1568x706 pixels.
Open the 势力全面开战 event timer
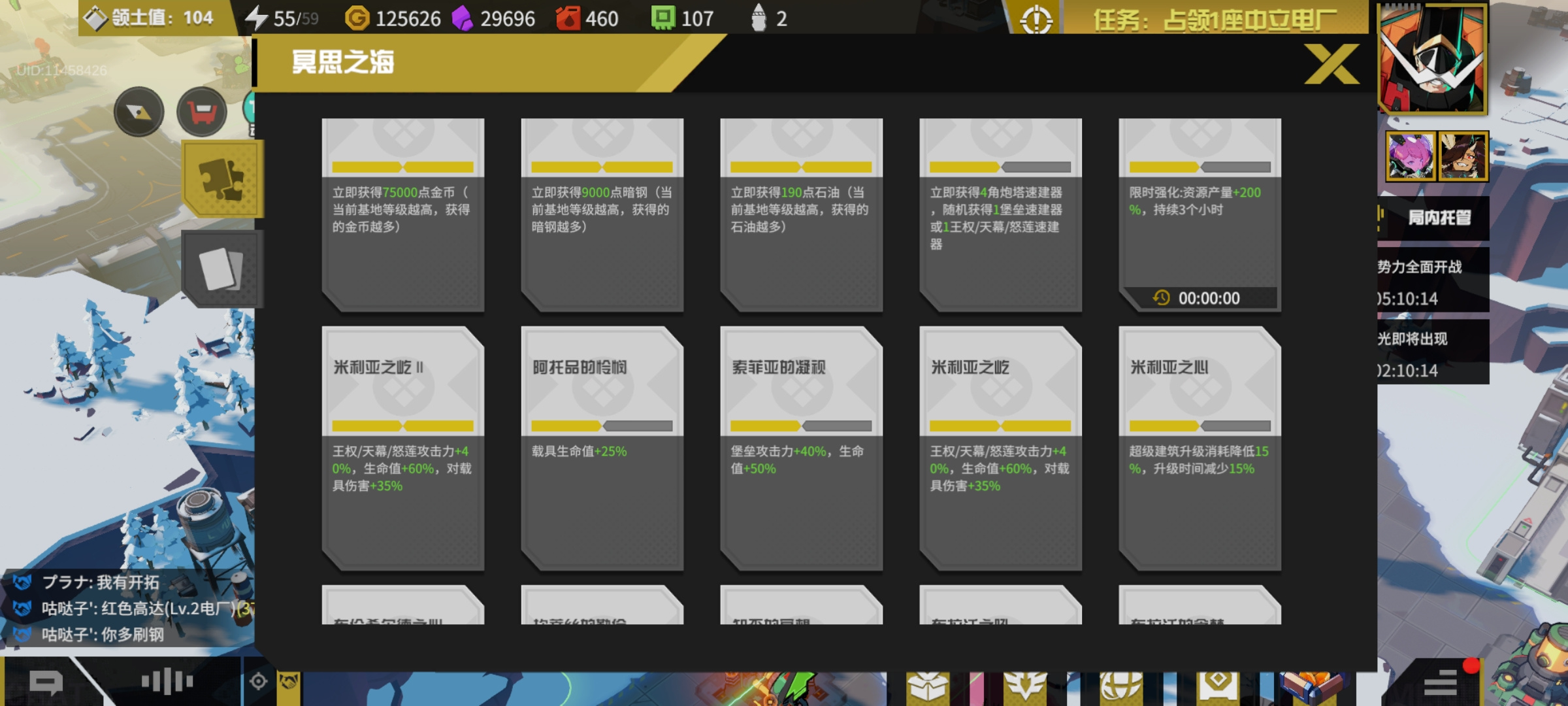coord(1433,281)
